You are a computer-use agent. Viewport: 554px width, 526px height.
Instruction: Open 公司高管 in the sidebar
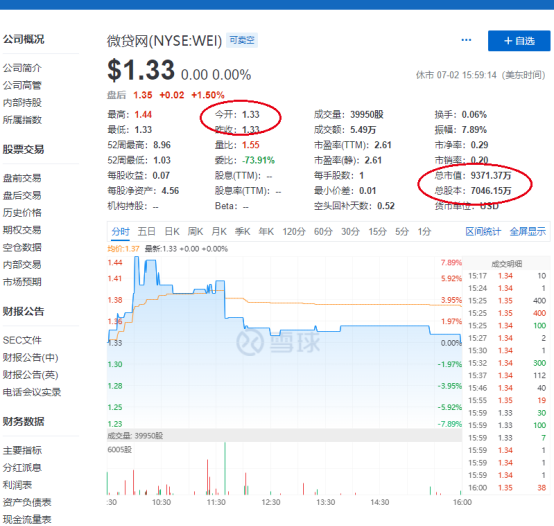(22, 85)
